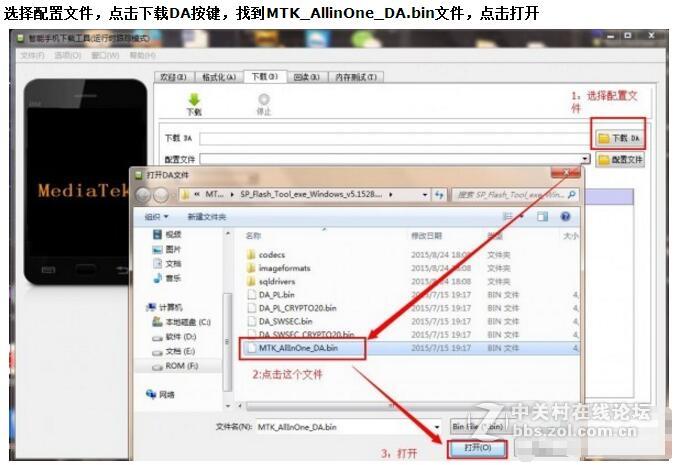Open the Bin File type filter dropdown
Image resolution: width=674 pixels, height=465 pixels.
pos(478,427)
